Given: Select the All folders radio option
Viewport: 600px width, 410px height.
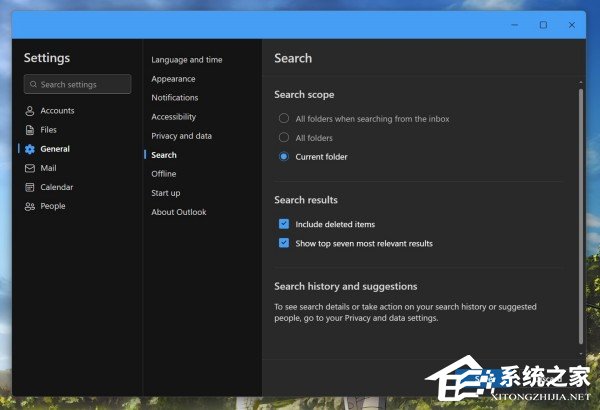Looking at the screenshot, I should 284,137.
